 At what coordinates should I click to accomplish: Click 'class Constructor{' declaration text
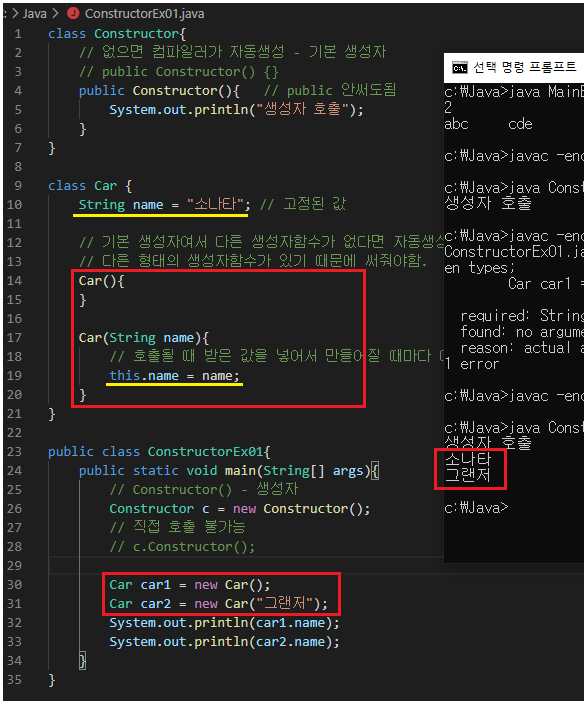point(117,34)
